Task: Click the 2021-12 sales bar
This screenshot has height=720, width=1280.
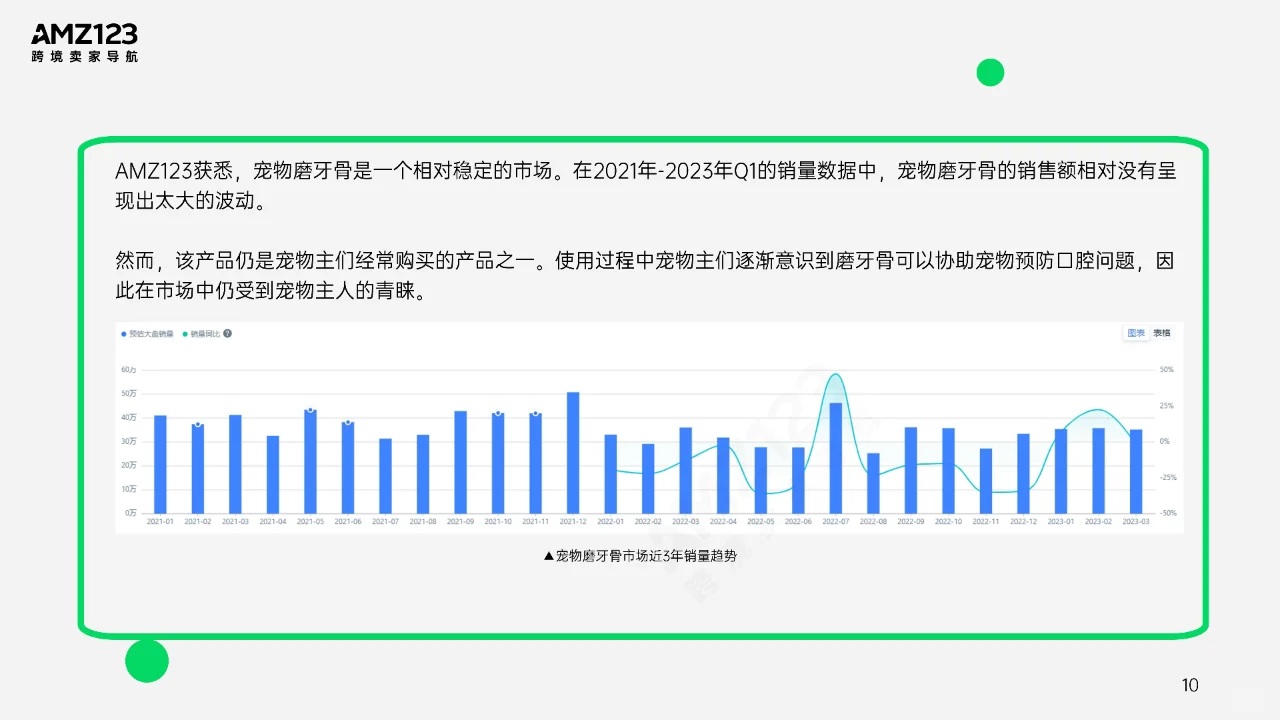Action: 573,452
